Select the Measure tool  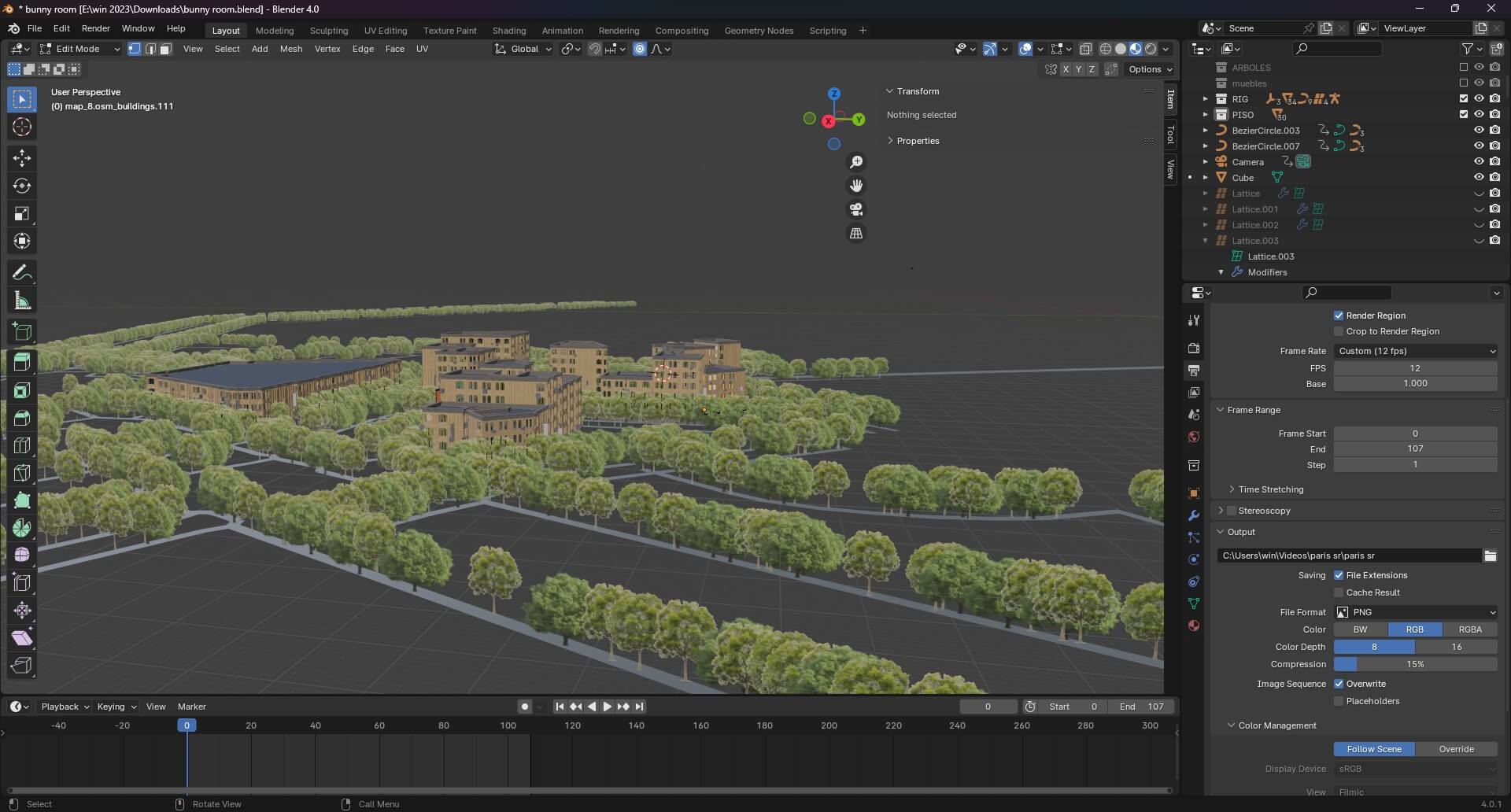22,301
